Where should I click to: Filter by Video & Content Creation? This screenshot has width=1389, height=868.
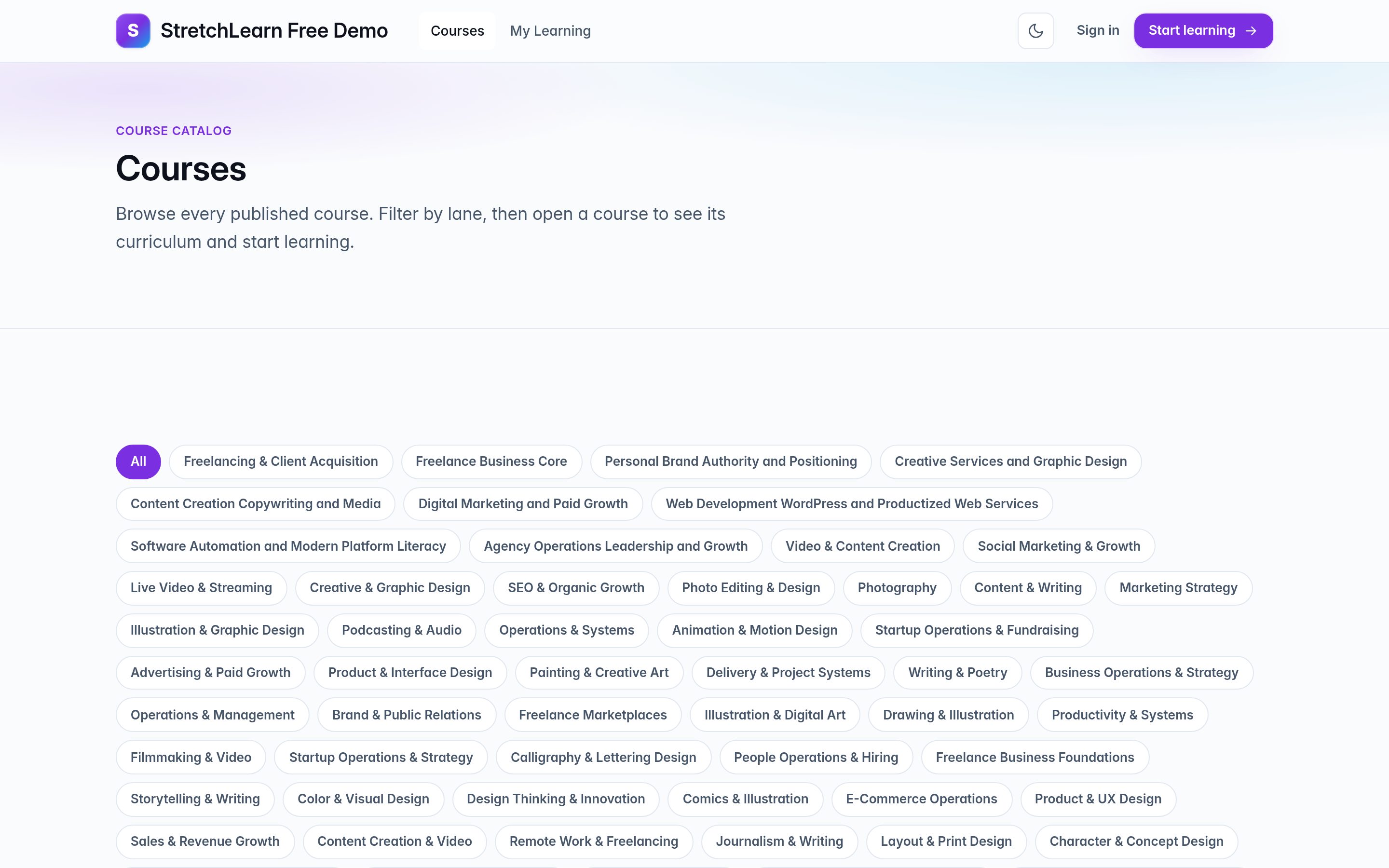click(x=863, y=546)
